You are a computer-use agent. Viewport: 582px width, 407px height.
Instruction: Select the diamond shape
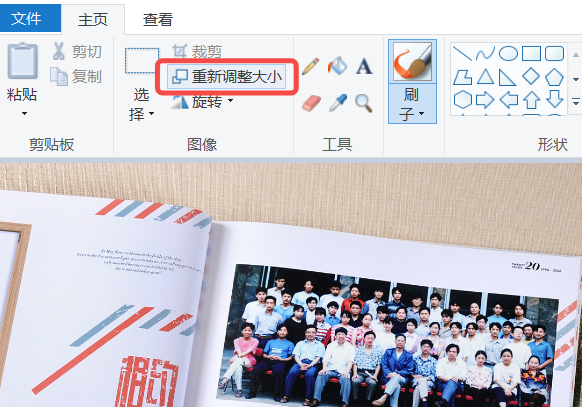(531, 76)
